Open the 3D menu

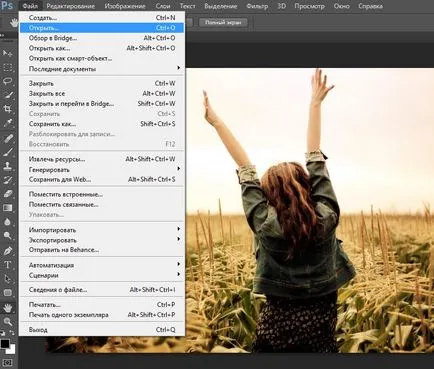click(281, 6)
